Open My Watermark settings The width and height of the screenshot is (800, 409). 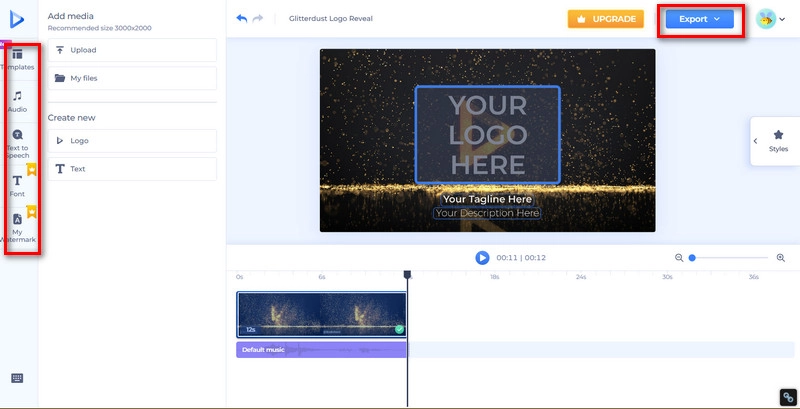coord(17,226)
